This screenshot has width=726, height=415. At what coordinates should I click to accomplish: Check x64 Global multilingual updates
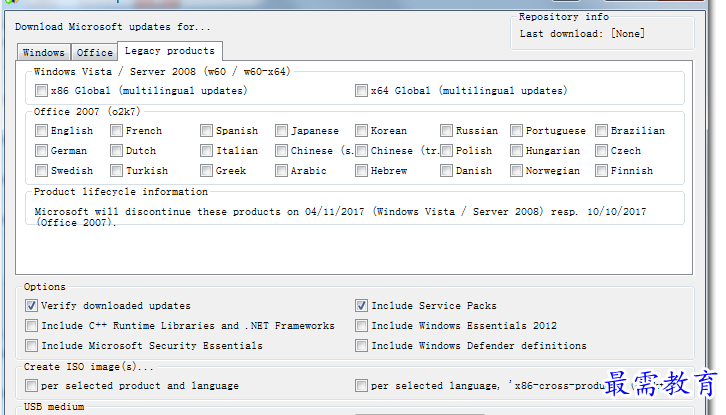pyautogui.click(x=361, y=90)
